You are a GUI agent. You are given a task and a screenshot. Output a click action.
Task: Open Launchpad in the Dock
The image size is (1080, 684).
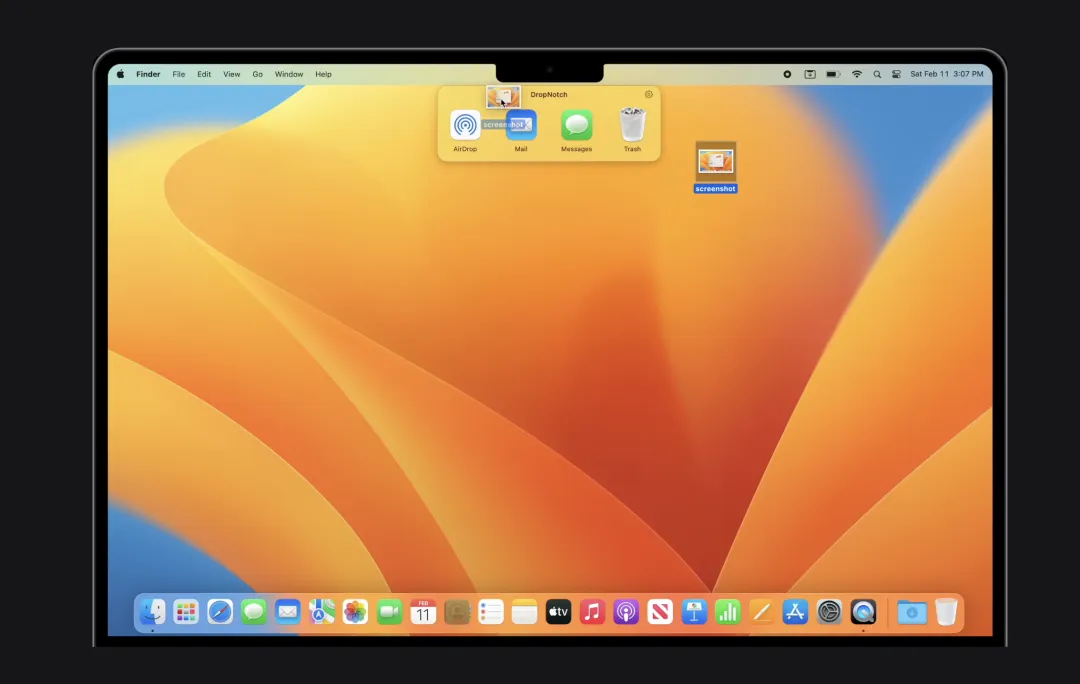click(186, 612)
